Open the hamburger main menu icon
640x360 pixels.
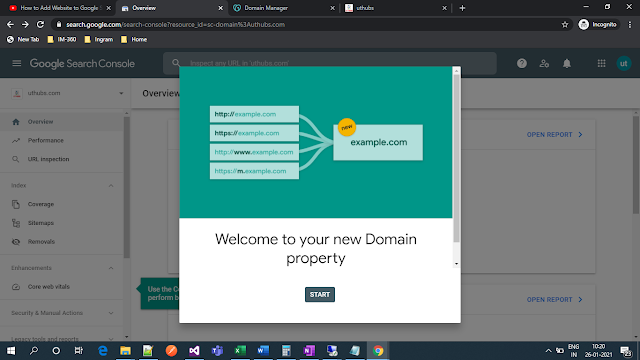pyautogui.click(x=17, y=63)
